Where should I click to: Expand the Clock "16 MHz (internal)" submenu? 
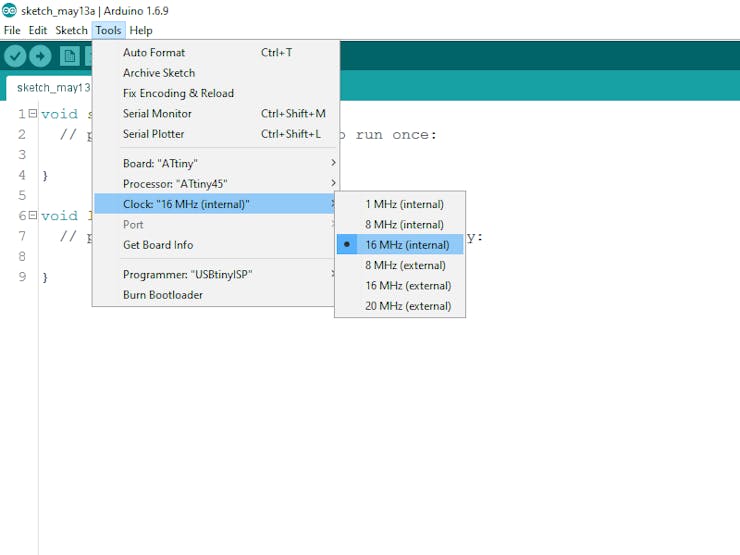(215, 204)
